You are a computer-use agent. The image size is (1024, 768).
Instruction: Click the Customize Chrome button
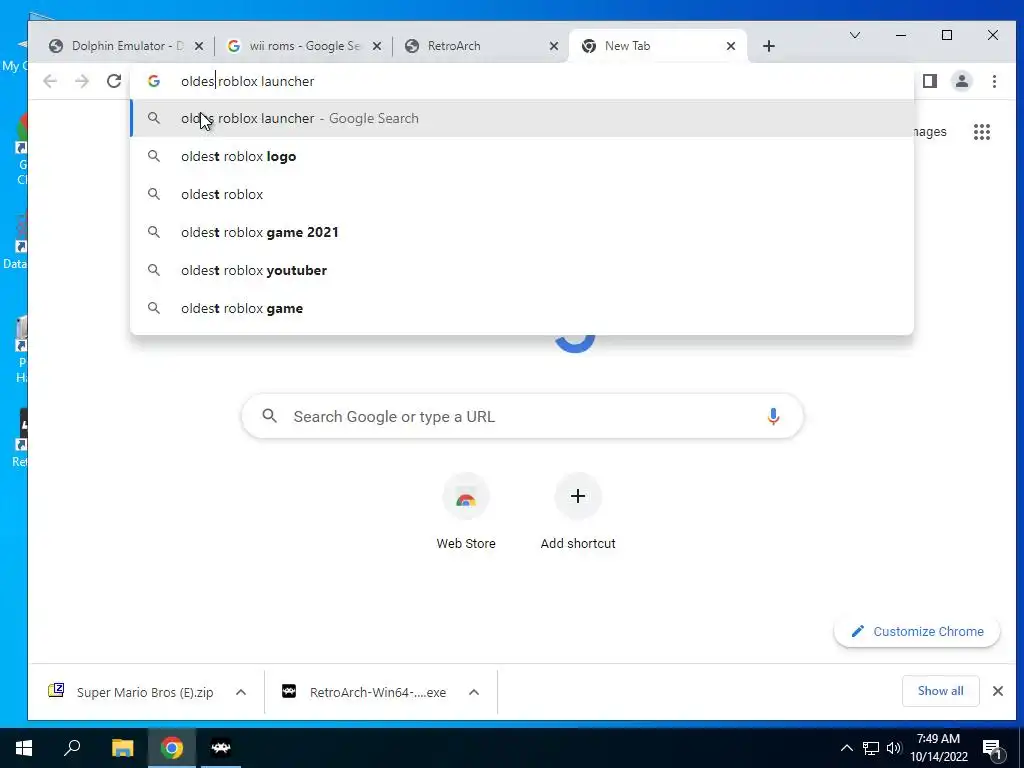(917, 632)
